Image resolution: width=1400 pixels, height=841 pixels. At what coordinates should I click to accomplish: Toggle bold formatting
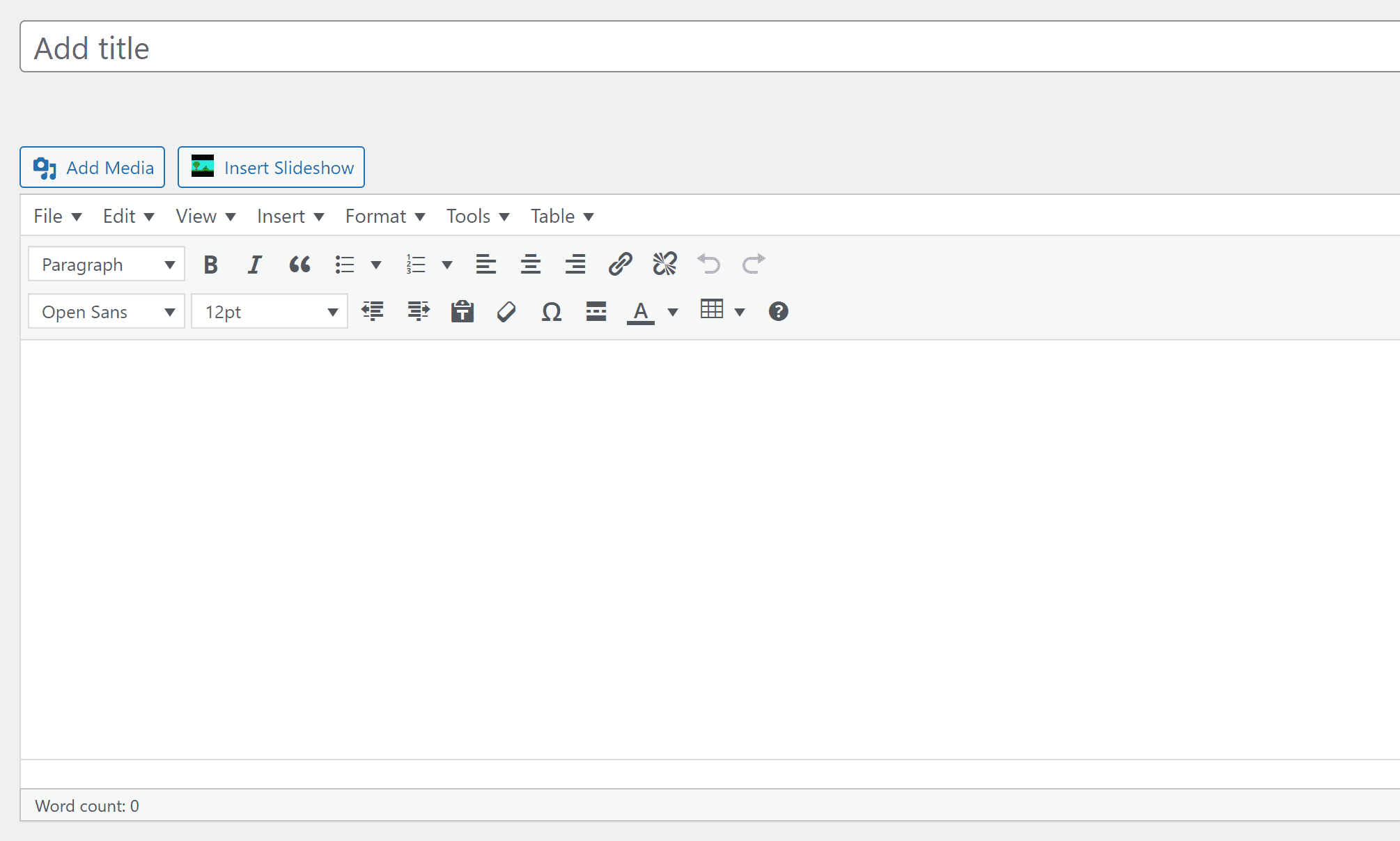[210, 265]
